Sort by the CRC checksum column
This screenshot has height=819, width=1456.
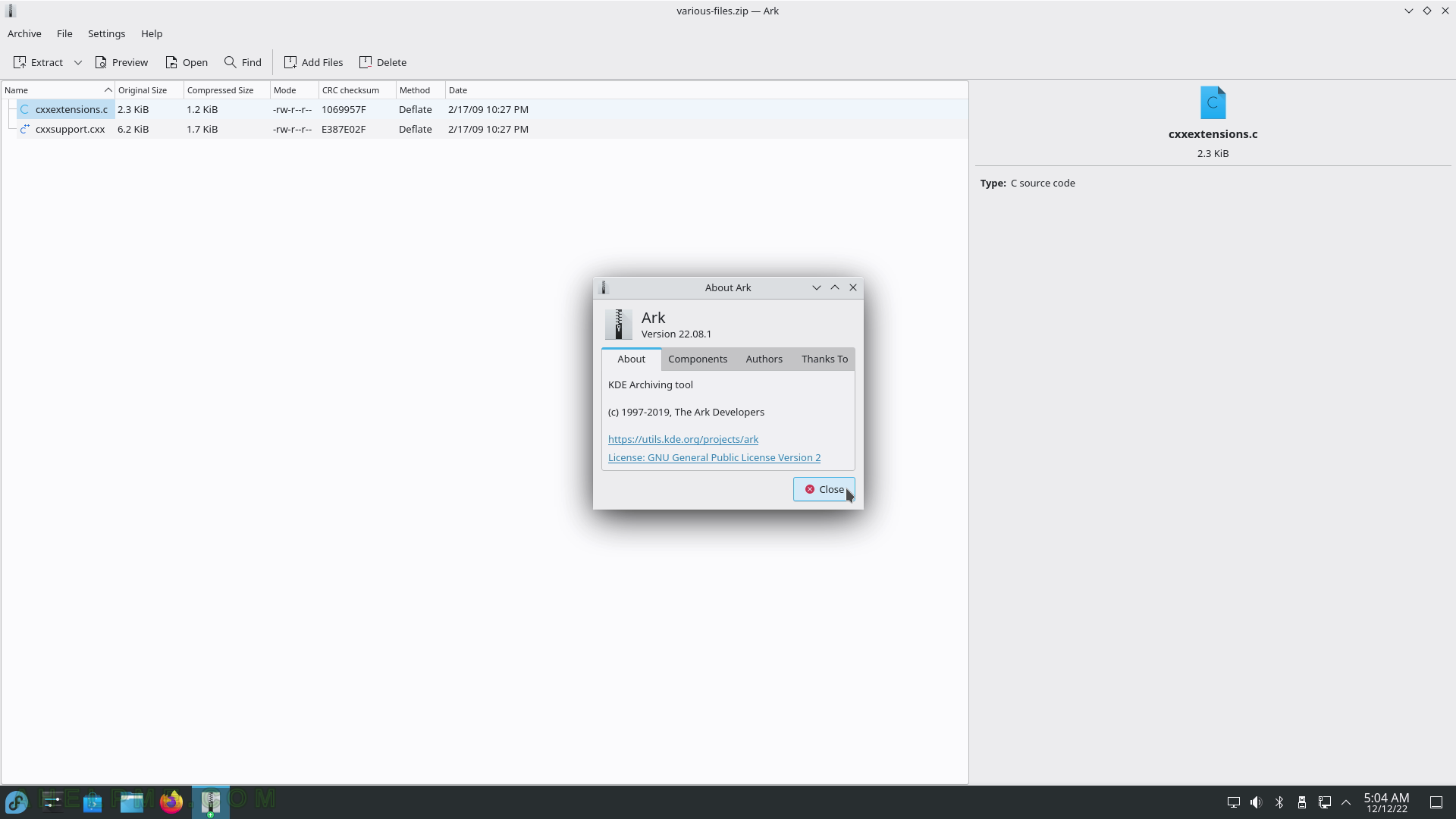(357, 90)
